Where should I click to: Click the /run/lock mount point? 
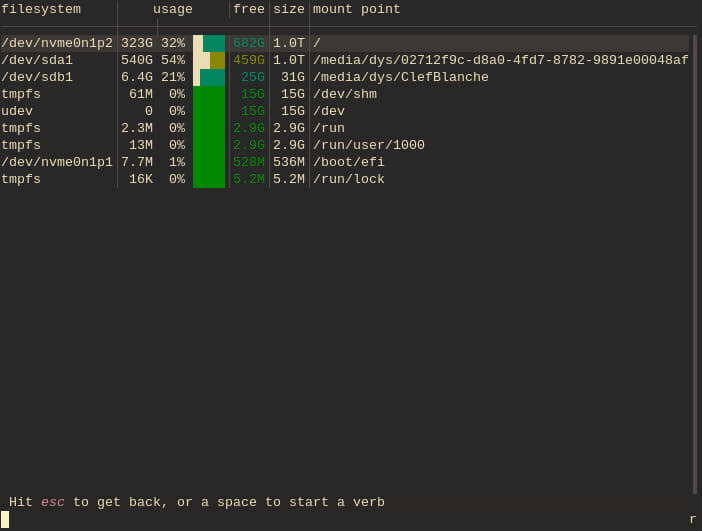tap(348, 179)
